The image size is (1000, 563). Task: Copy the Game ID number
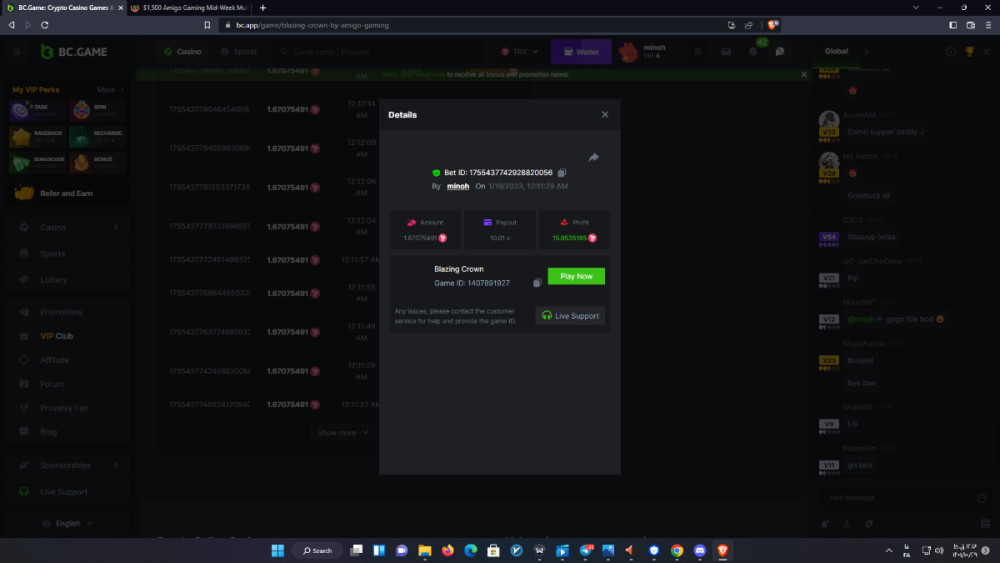click(x=537, y=283)
